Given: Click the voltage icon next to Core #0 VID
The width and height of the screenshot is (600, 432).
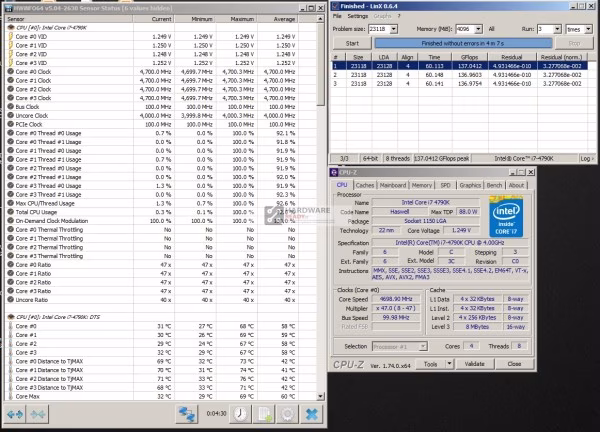Looking at the screenshot, I should (11, 36).
